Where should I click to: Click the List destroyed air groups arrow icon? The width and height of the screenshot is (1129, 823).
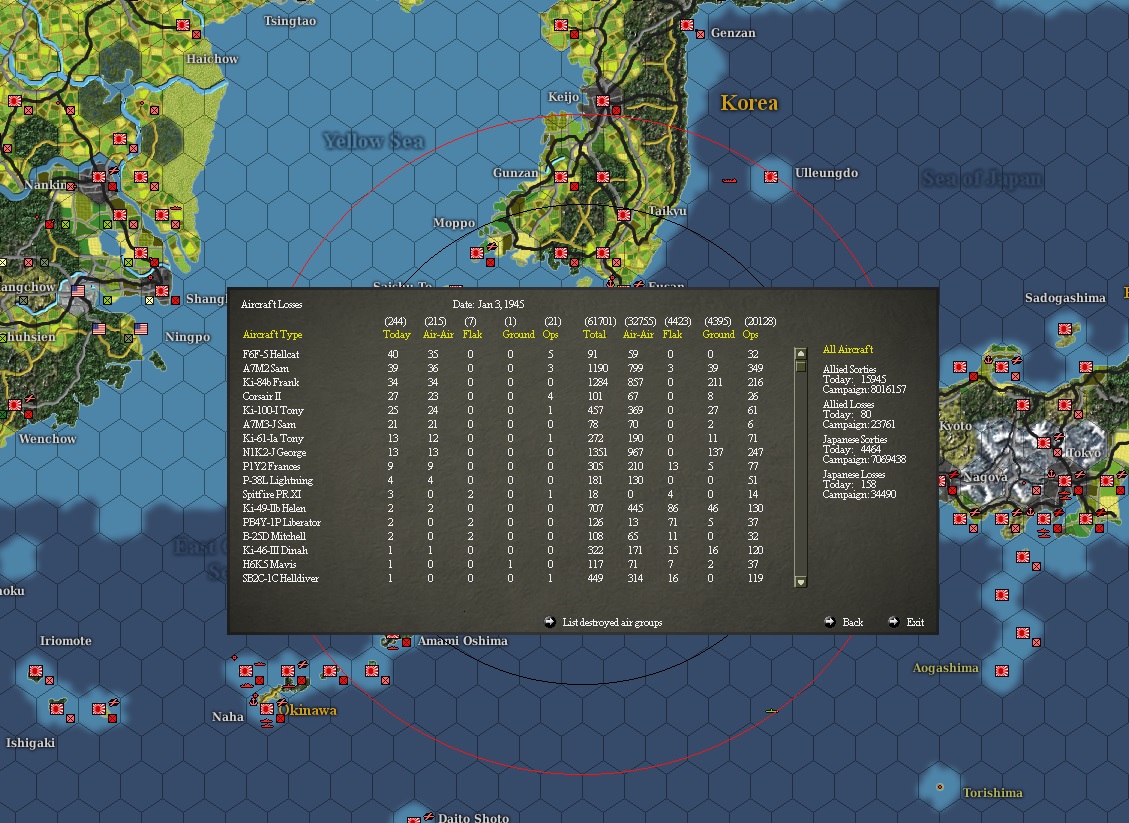click(x=549, y=622)
